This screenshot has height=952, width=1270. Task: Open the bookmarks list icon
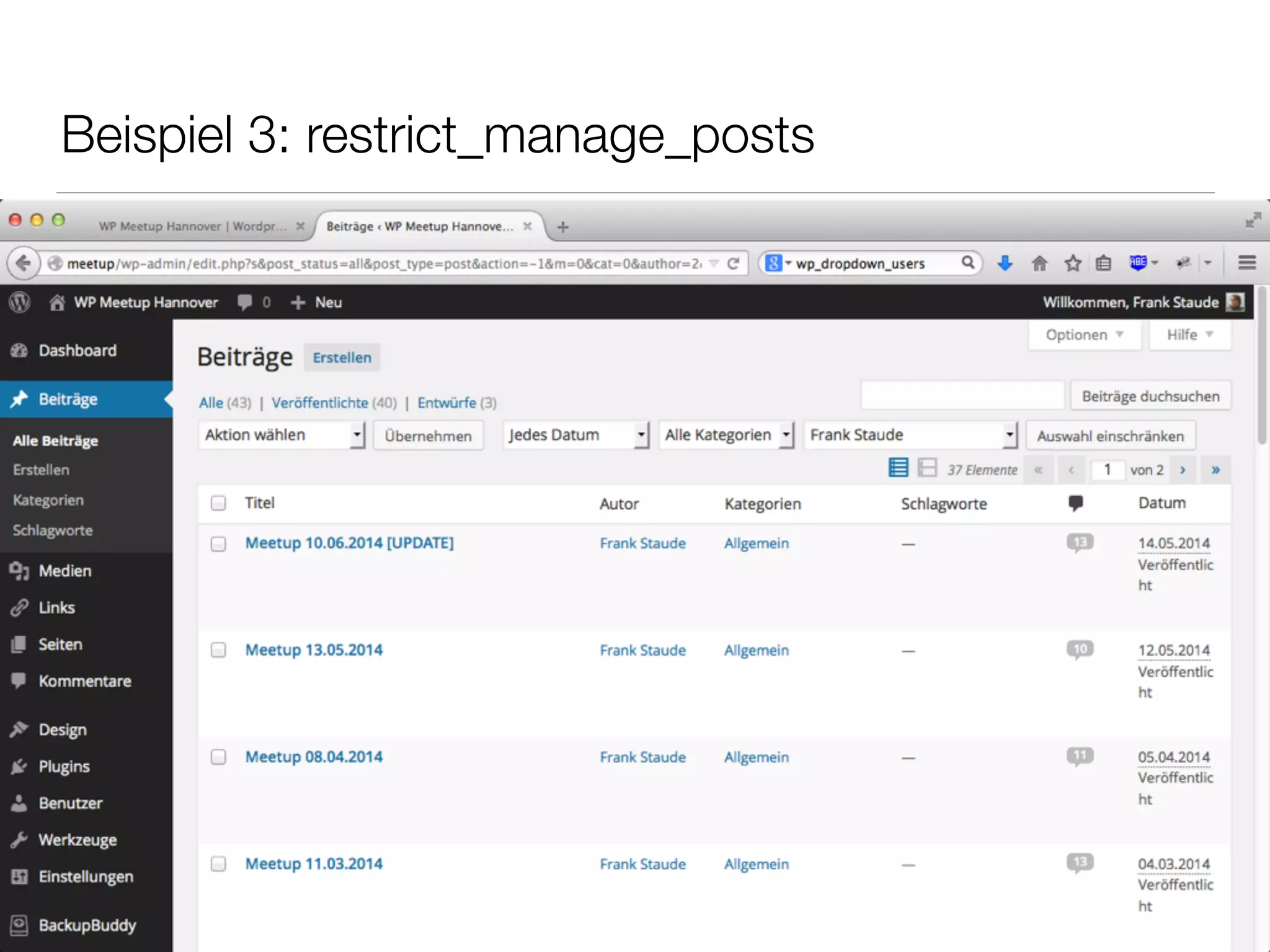click(x=1103, y=263)
